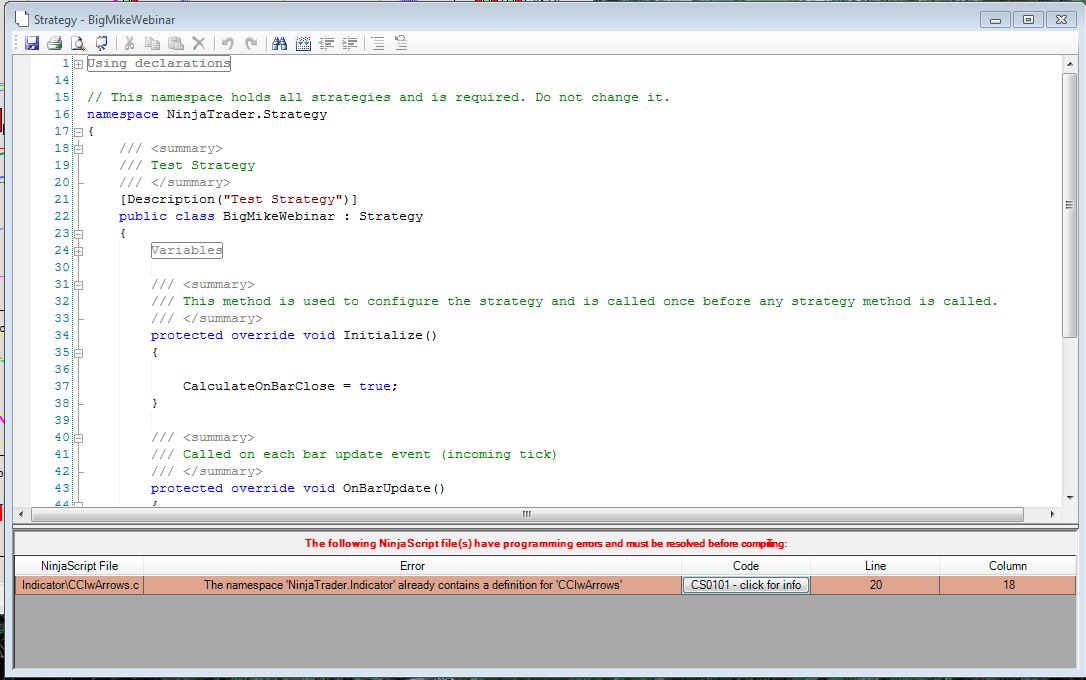Click the NinjaScript File column header
Screen dimensions: 1086x680
pyautogui.click(x=79, y=566)
